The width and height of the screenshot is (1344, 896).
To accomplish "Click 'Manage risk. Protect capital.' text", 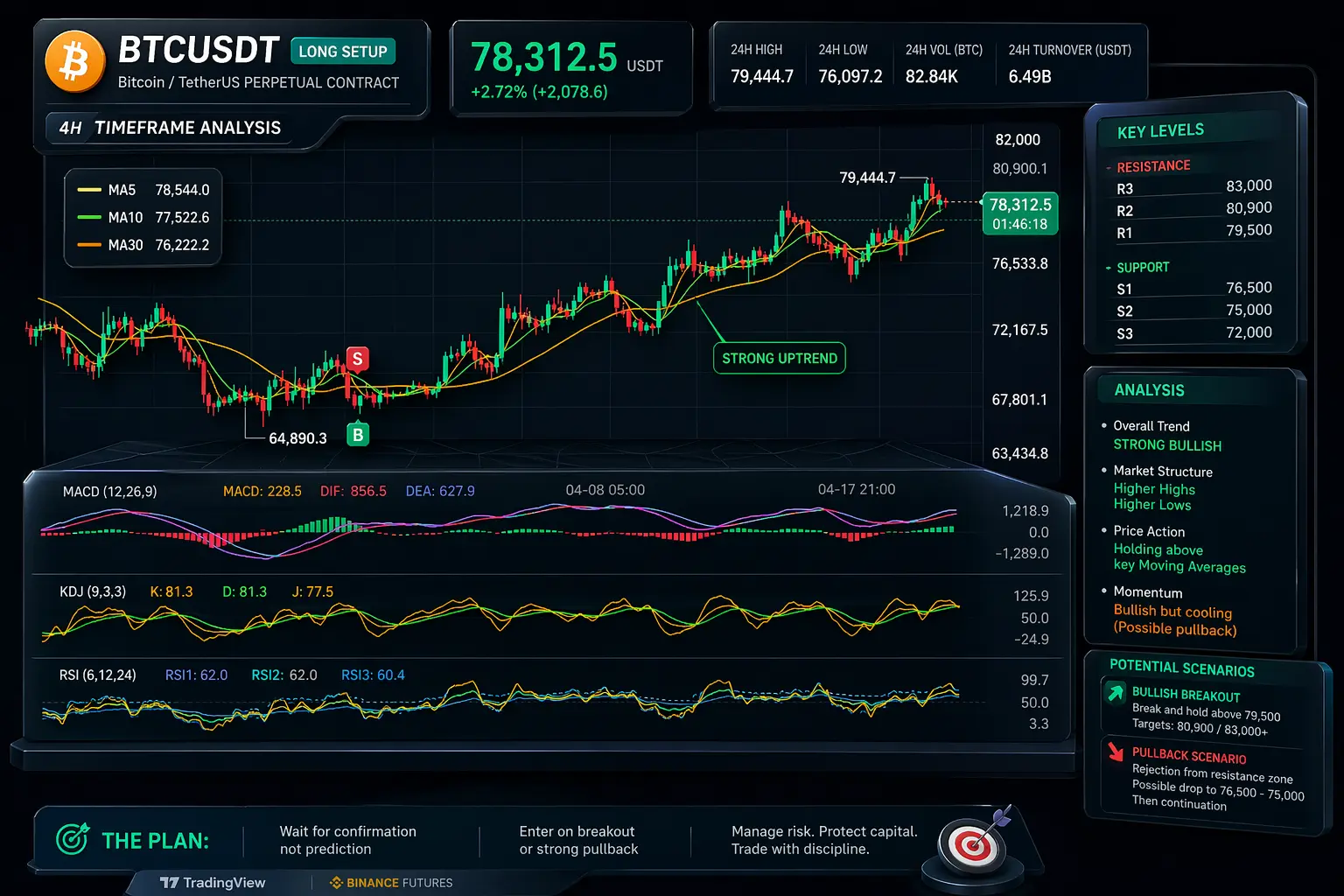I will pyautogui.click(x=824, y=831).
